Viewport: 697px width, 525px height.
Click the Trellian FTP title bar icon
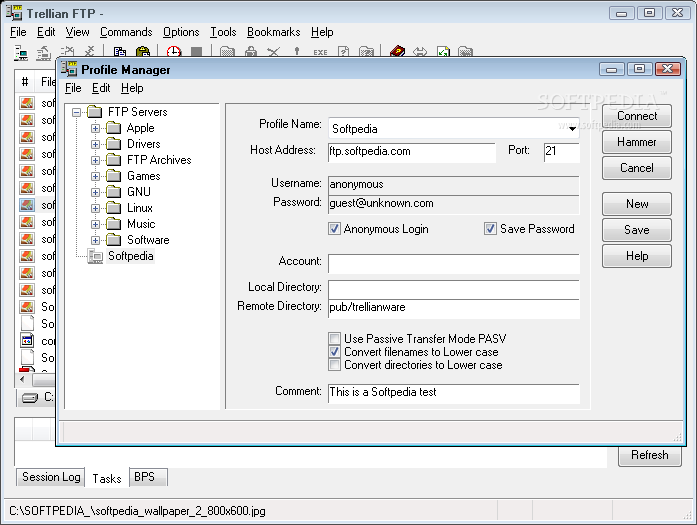(14, 12)
